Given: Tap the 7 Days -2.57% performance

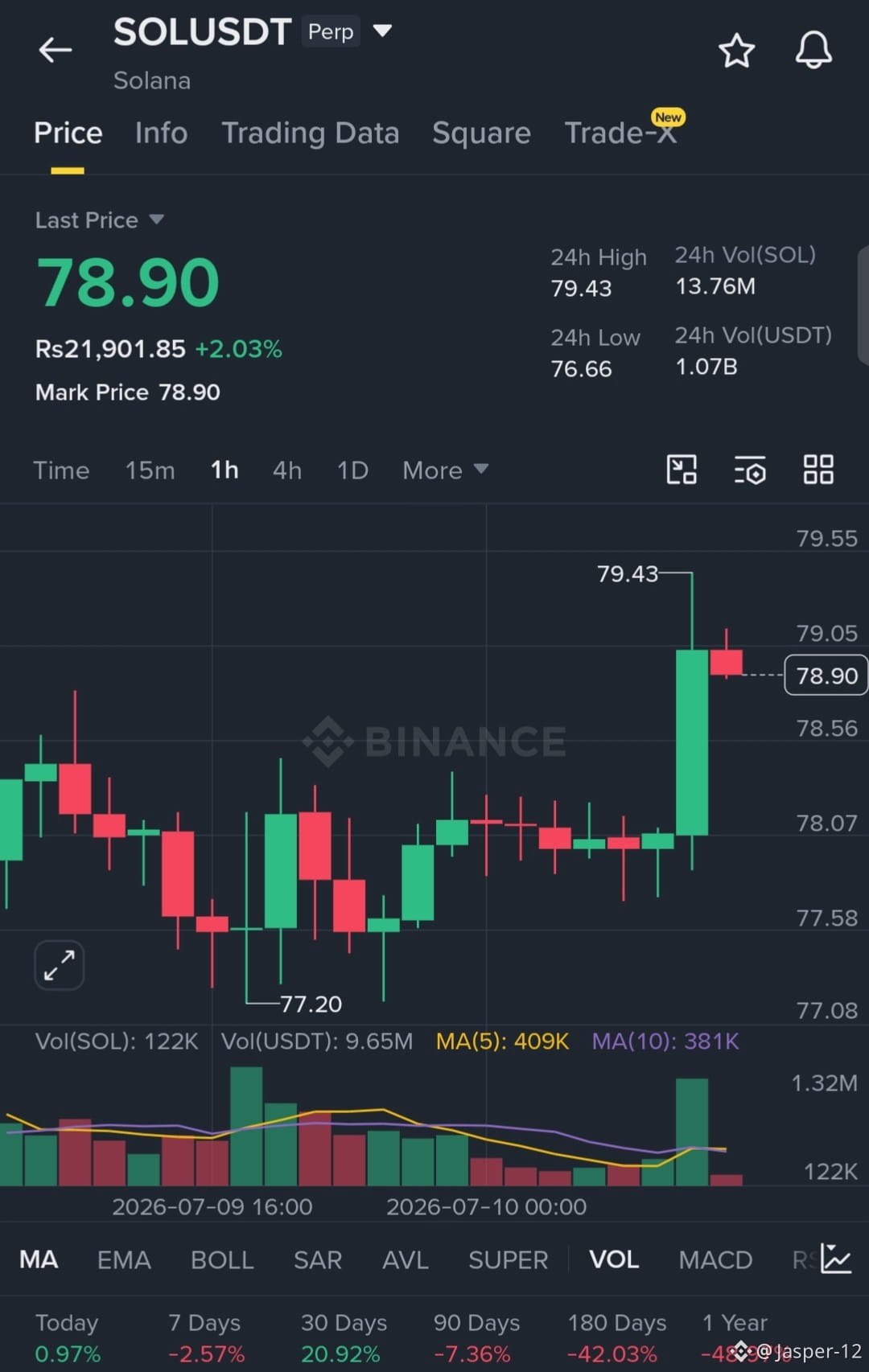Looking at the screenshot, I should point(206,1338).
